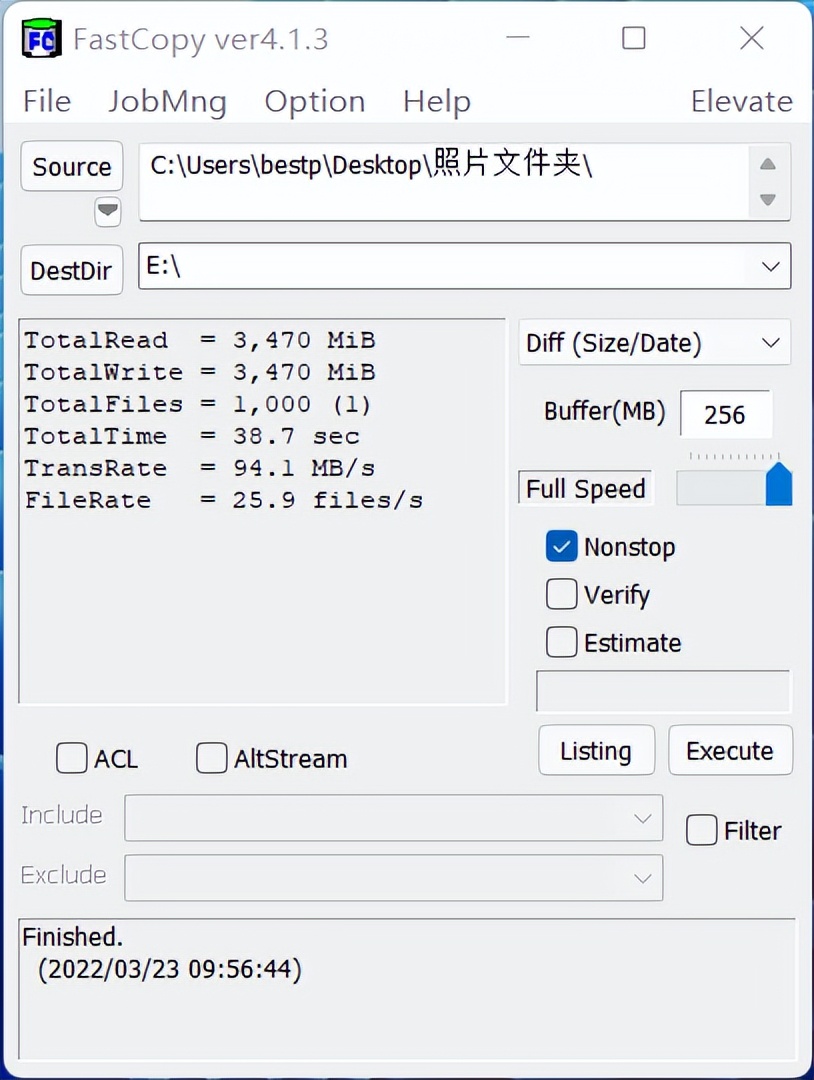The width and height of the screenshot is (814, 1080).
Task: Click the Execute button
Action: 730,750
